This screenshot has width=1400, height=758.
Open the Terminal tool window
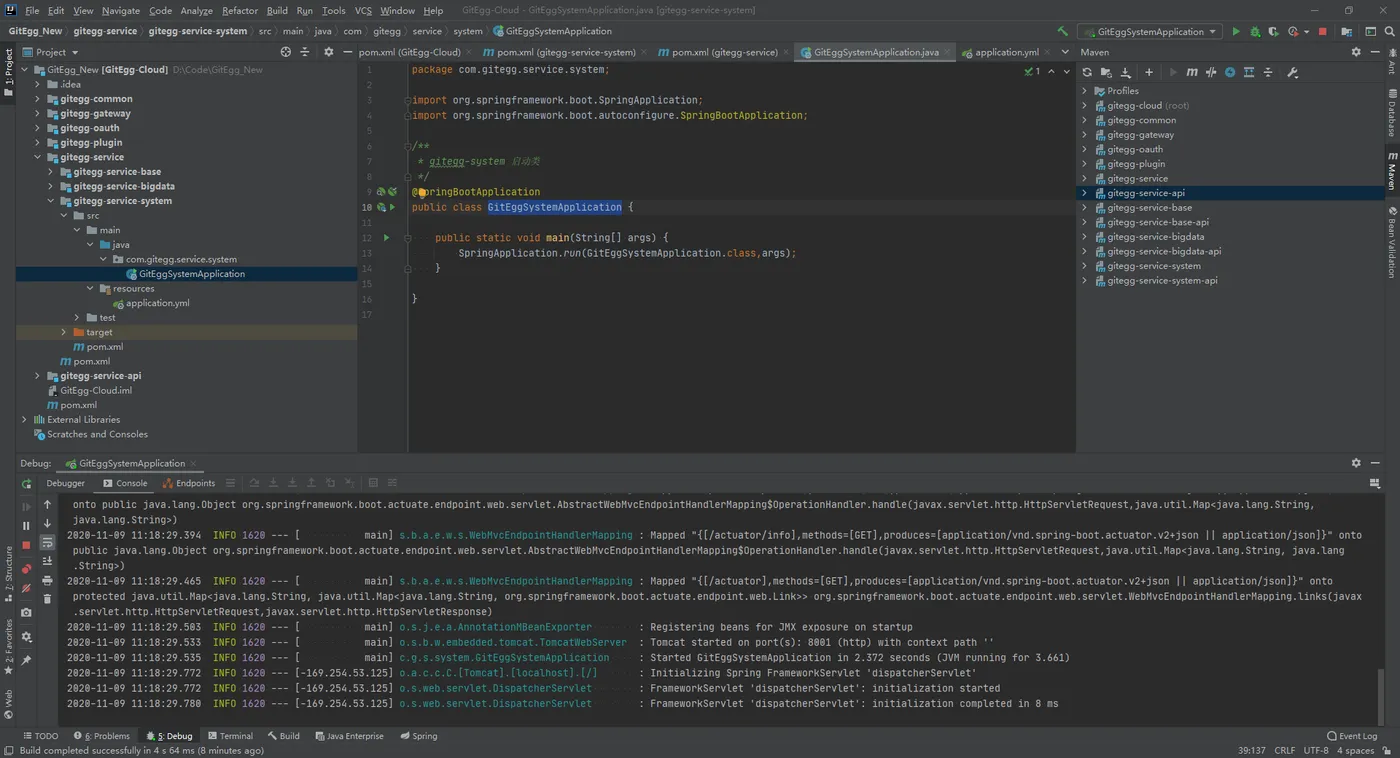(x=230, y=736)
